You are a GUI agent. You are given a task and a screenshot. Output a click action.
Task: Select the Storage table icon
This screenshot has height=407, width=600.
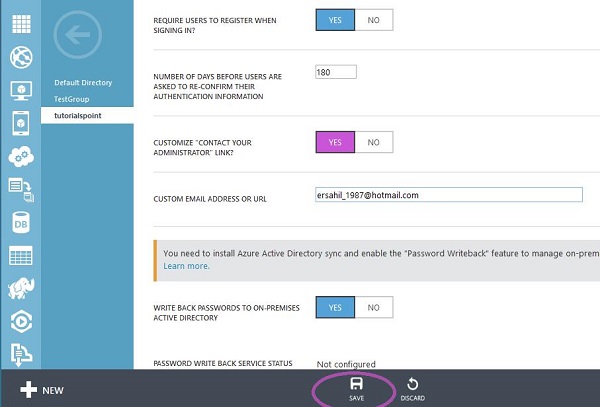click(x=21, y=254)
